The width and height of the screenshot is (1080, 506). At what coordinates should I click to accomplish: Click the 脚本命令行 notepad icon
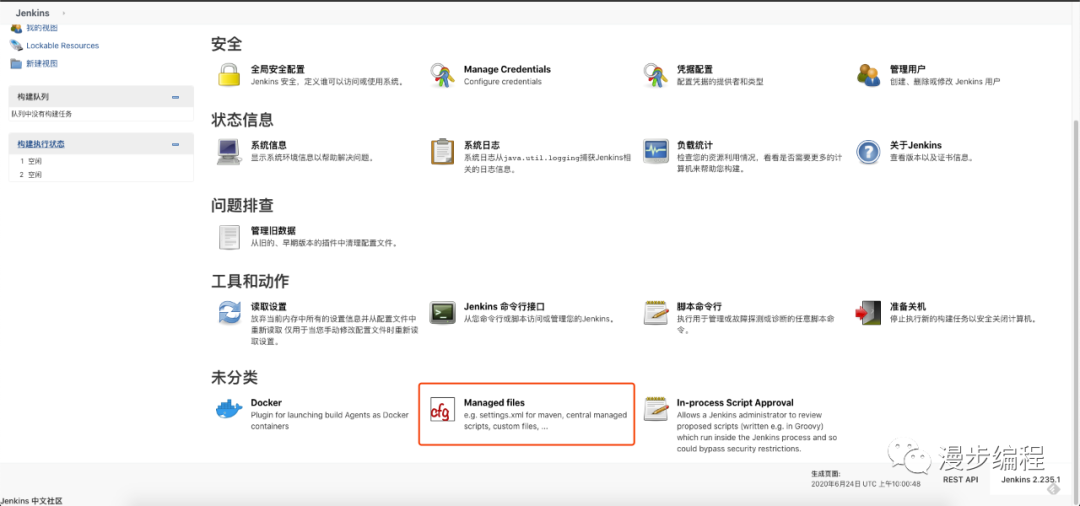[x=654, y=313]
